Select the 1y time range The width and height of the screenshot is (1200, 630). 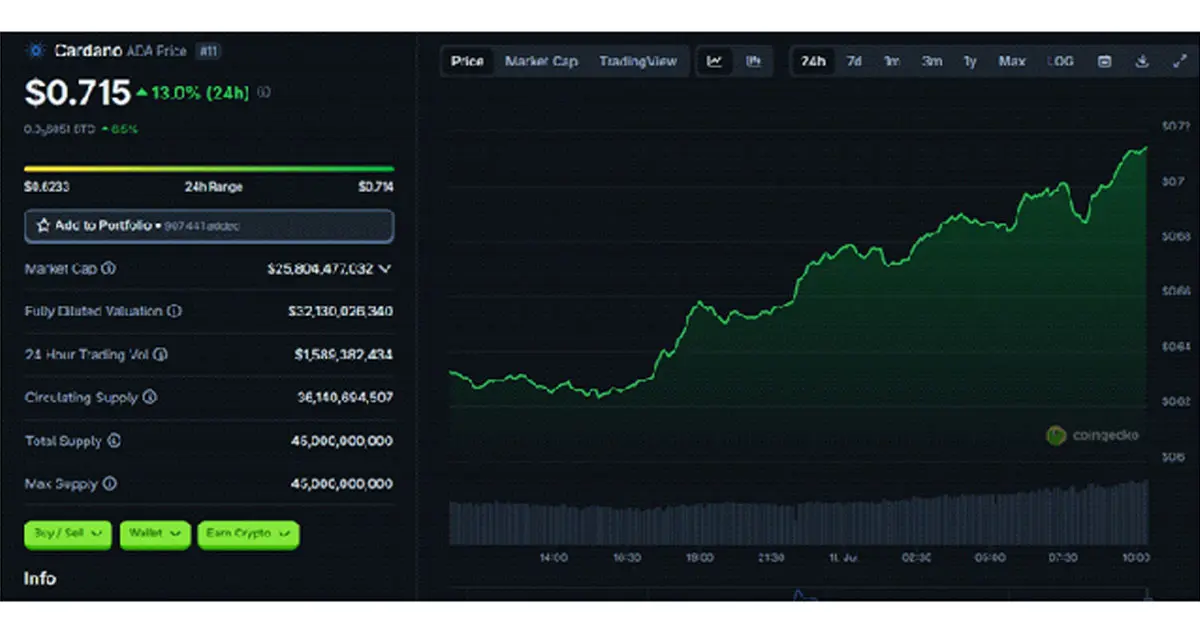pos(970,62)
